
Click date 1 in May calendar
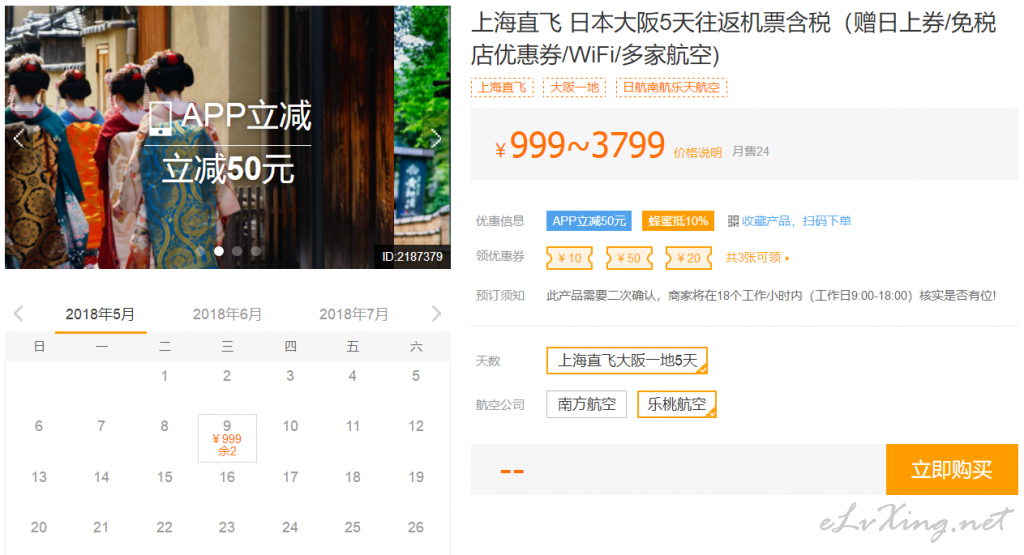pyautogui.click(x=165, y=376)
